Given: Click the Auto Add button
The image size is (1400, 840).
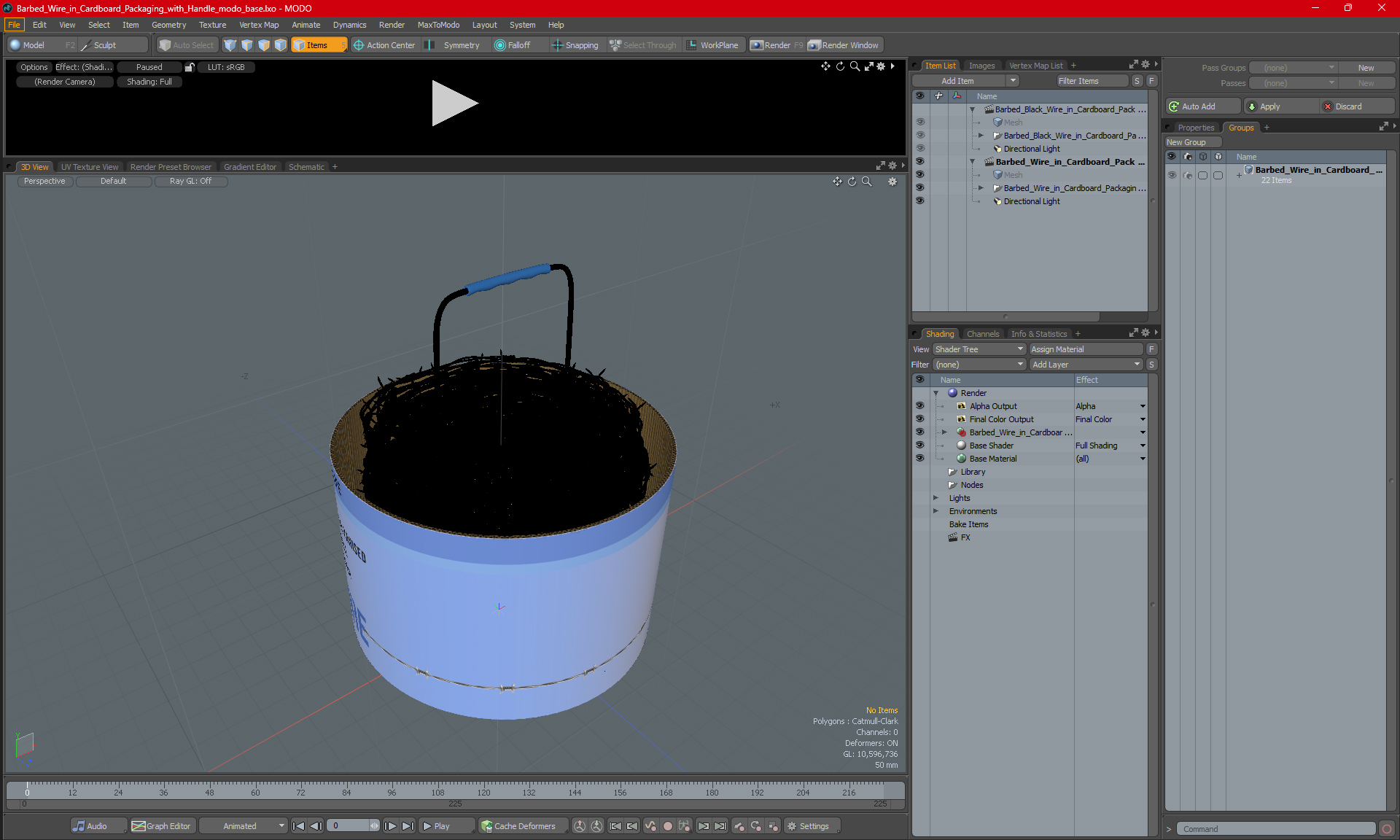Looking at the screenshot, I should point(1203,106).
